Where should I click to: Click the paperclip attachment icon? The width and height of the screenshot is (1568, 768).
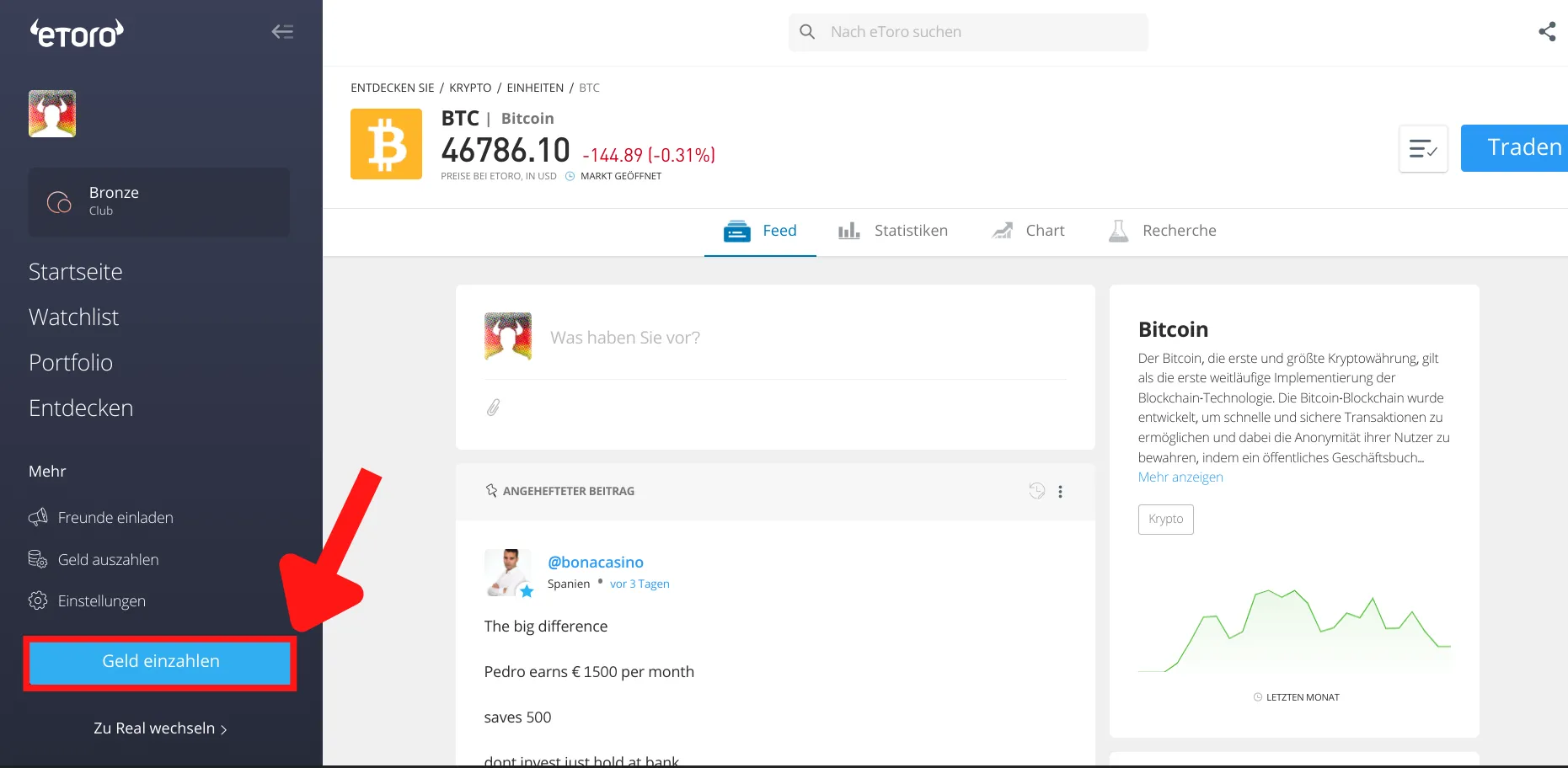[494, 408]
